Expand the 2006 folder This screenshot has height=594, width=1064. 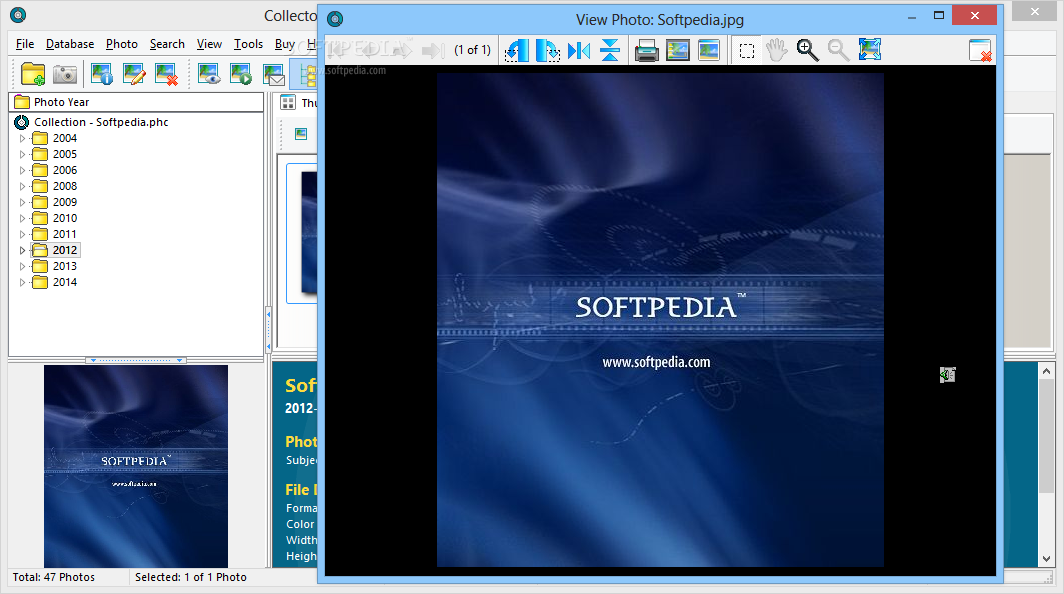pyautogui.click(x=22, y=170)
